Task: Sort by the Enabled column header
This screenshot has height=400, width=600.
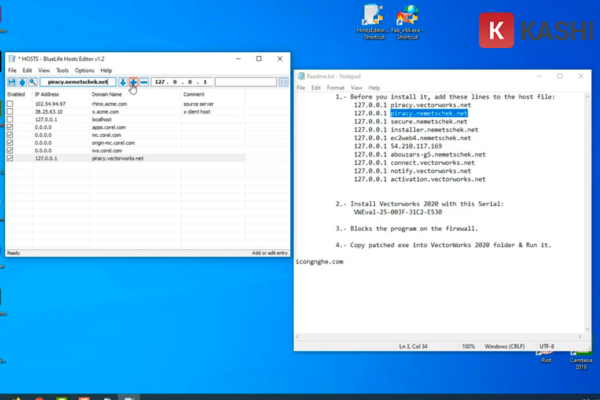Action: 16,94
